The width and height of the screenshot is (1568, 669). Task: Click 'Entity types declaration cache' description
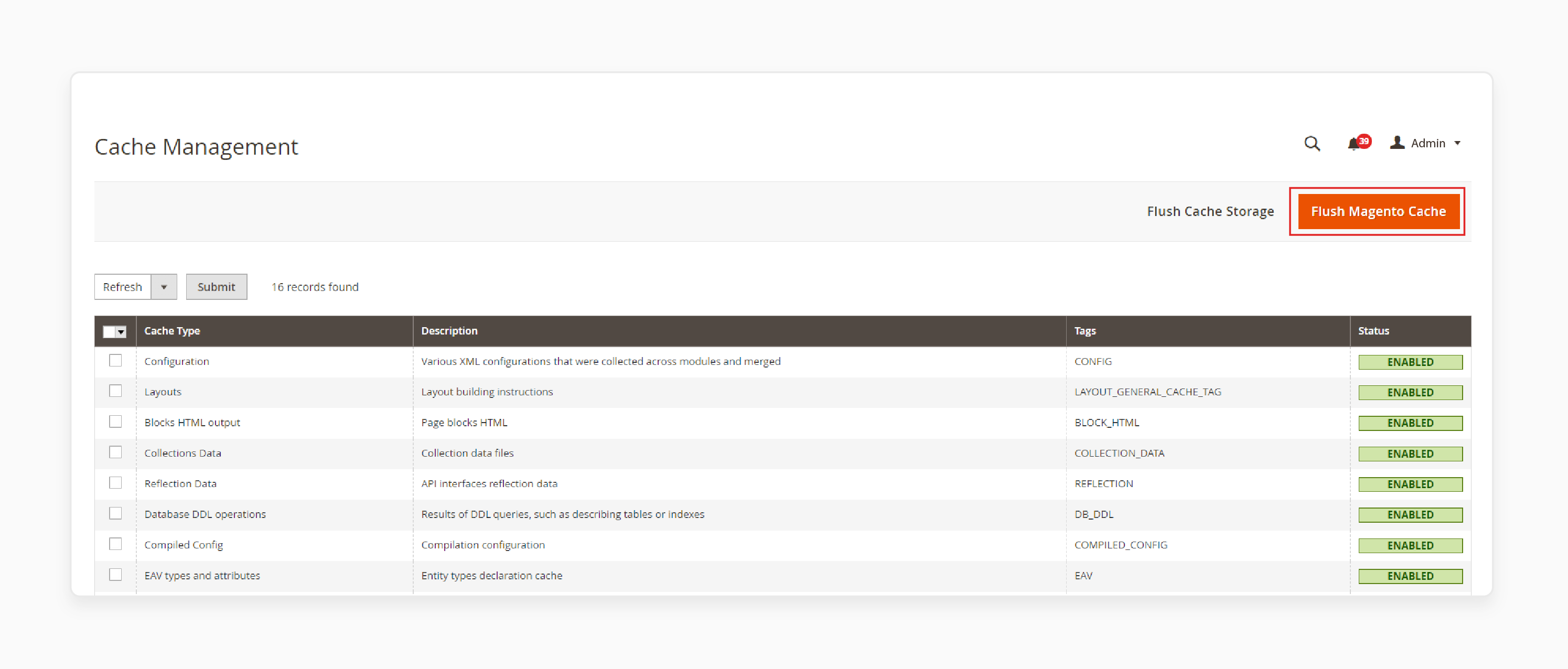tap(491, 575)
